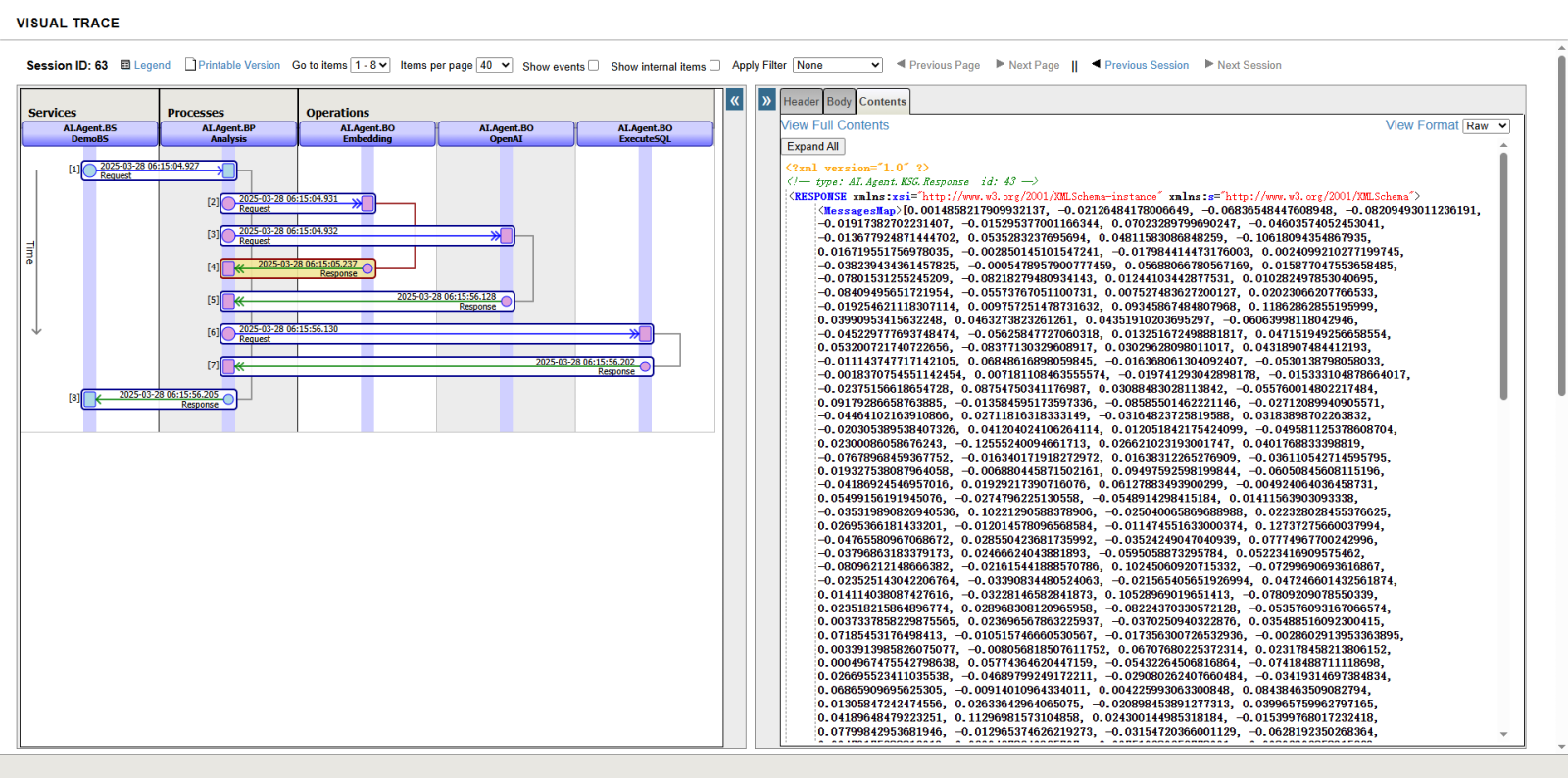Screen dimensions: 1568x778
Task: Click the Expand All button
Action: 812,146
